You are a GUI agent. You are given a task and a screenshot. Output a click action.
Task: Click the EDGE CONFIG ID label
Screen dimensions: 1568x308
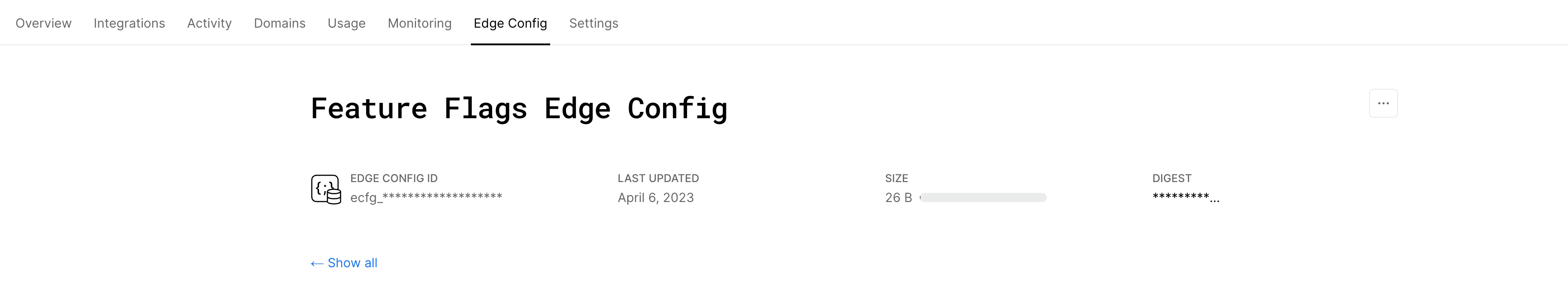(393, 178)
